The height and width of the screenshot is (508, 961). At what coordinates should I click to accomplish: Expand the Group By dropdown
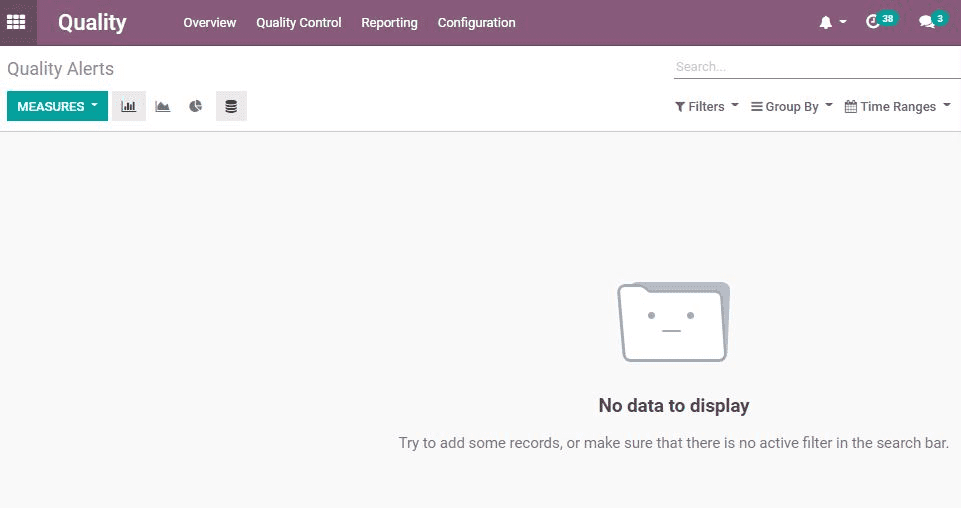point(791,107)
